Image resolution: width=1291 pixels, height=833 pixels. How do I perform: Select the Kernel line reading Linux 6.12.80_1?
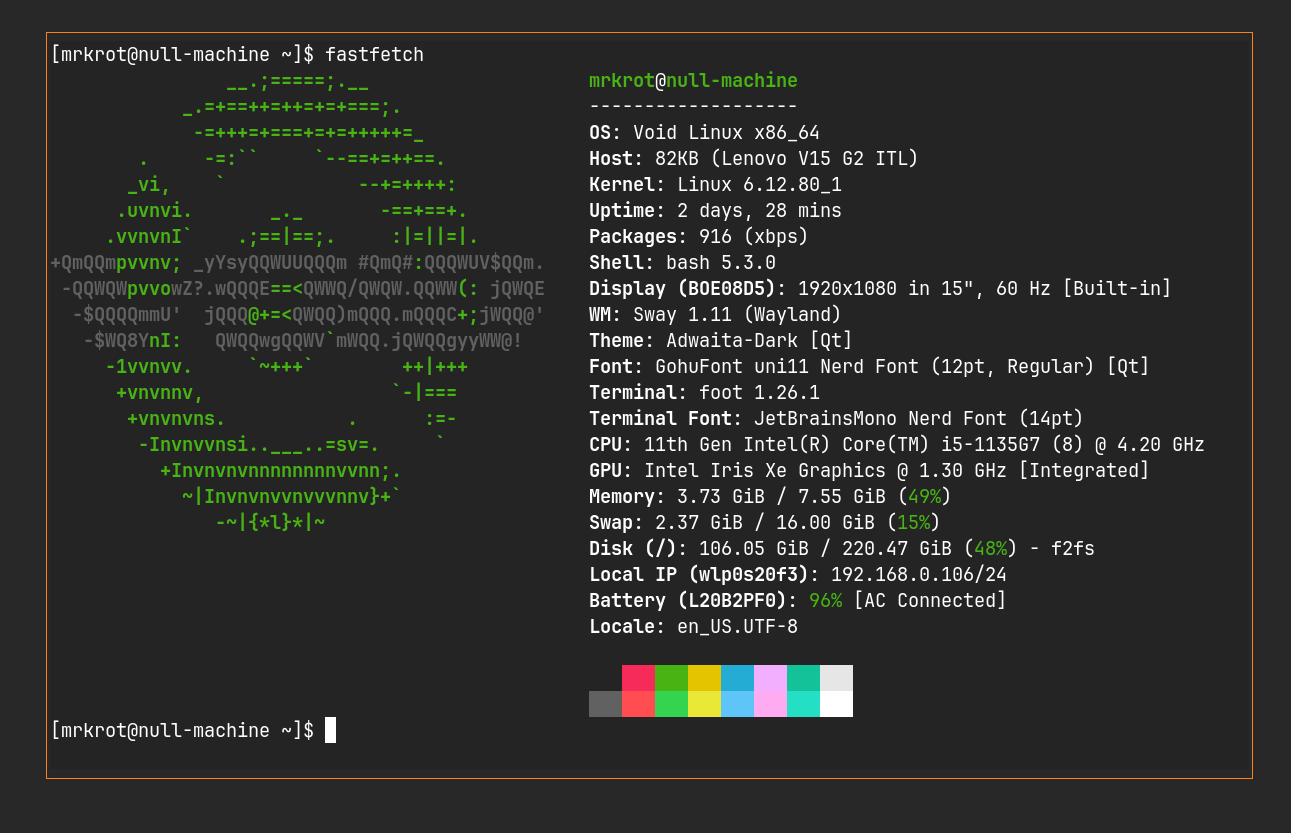pyautogui.click(x=715, y=185)
